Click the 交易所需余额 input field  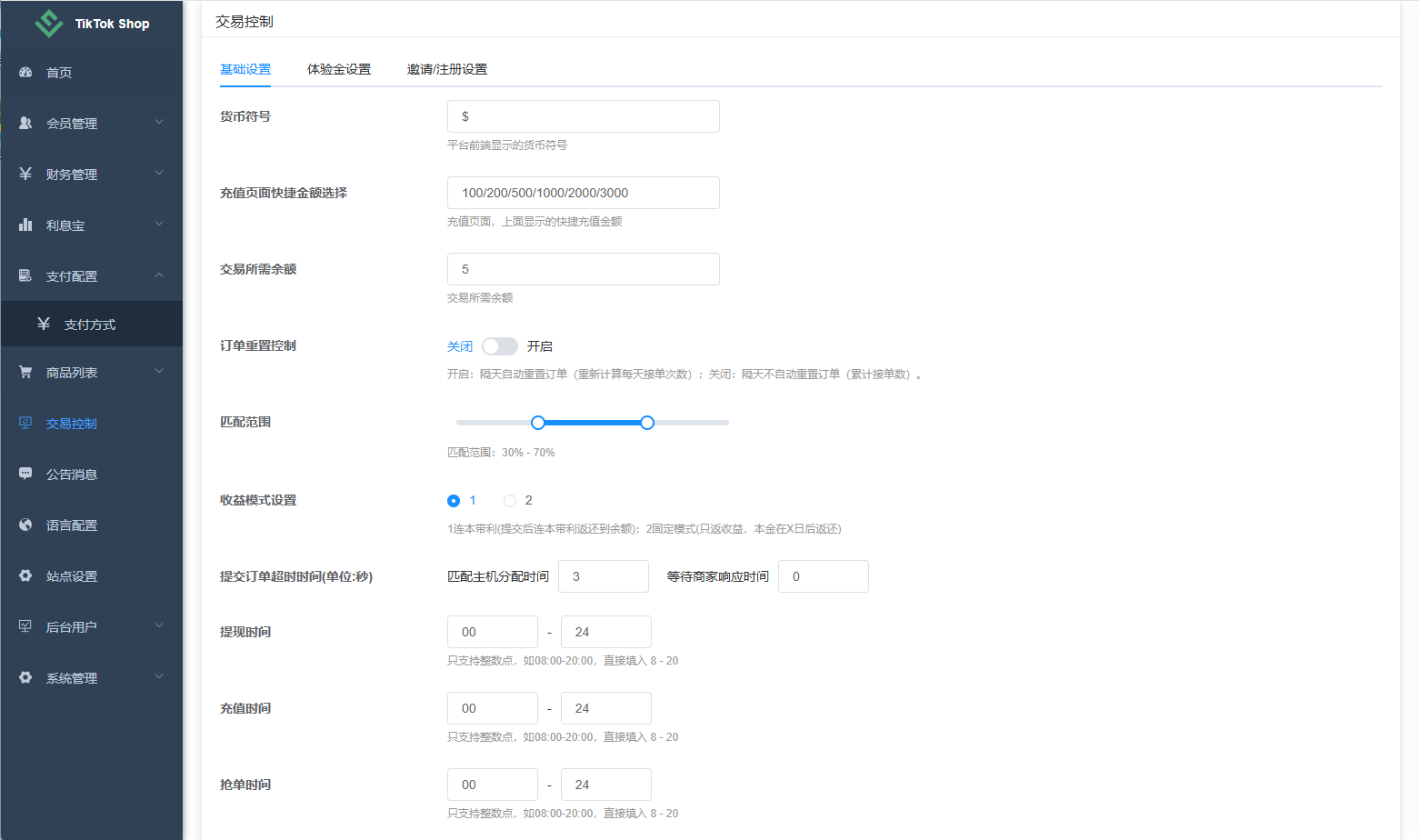(x=584, y=269)
